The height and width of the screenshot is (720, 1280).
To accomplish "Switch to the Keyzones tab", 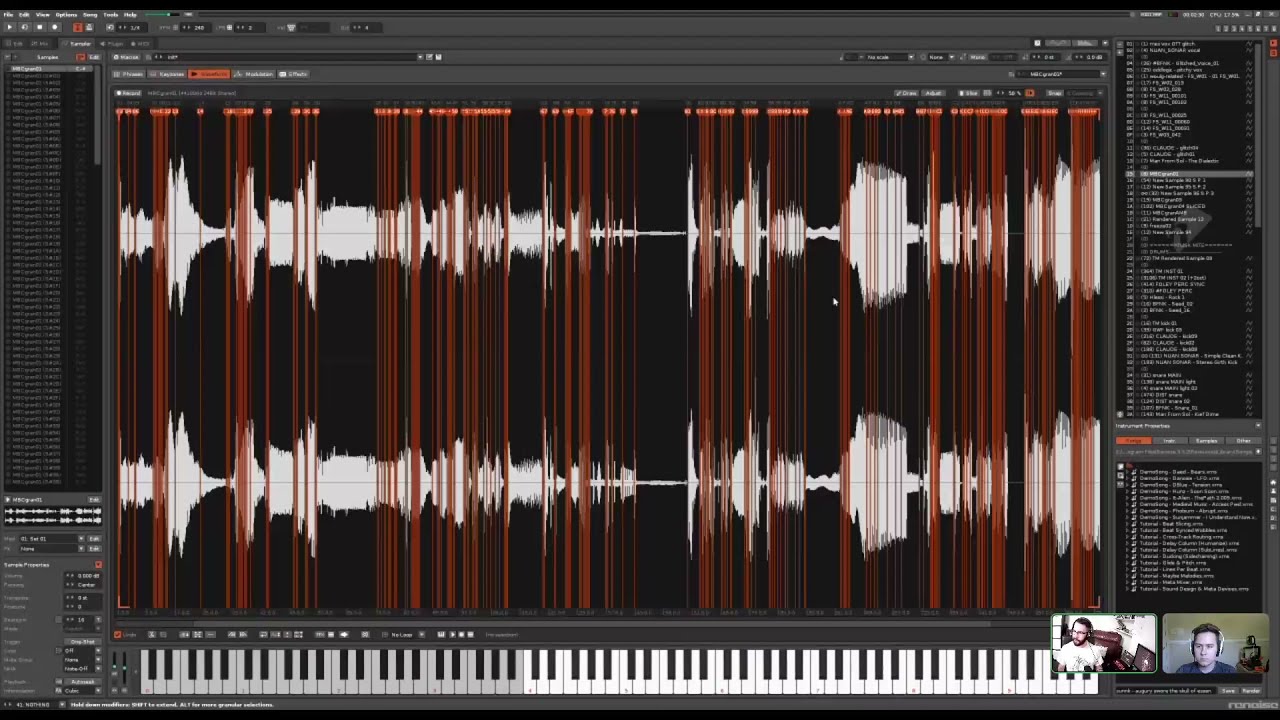I will 168,74.
